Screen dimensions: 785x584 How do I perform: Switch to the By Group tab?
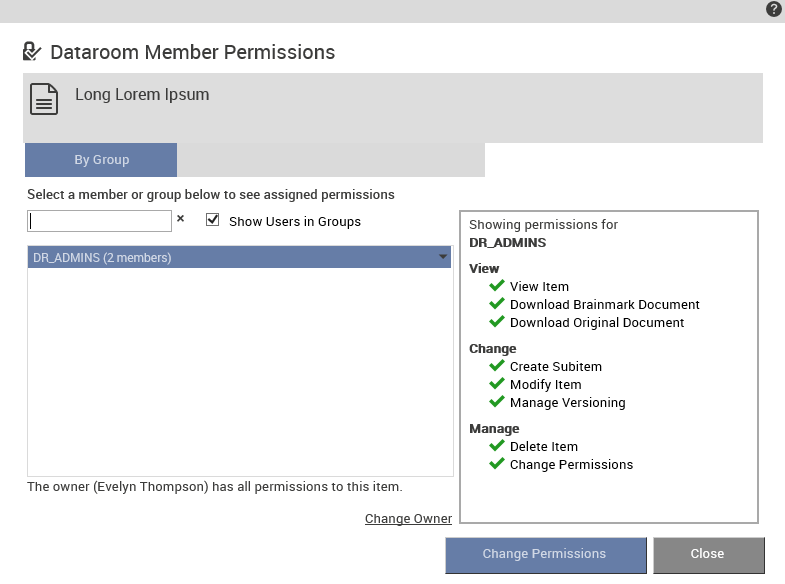point(101,160)
